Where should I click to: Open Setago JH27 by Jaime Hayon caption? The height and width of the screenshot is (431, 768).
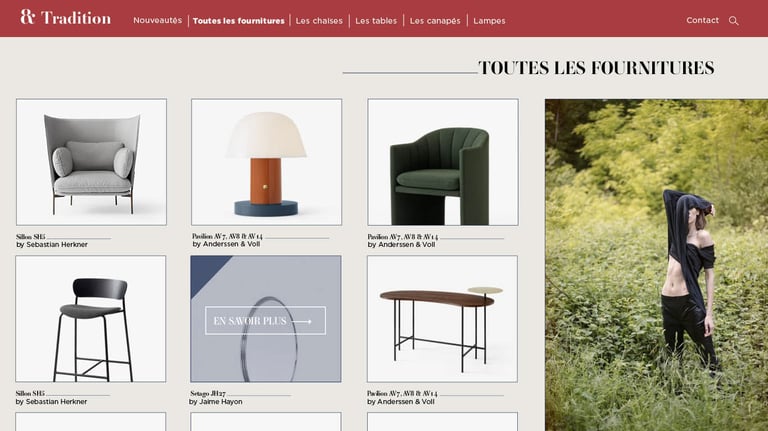(x=216, y=397)
